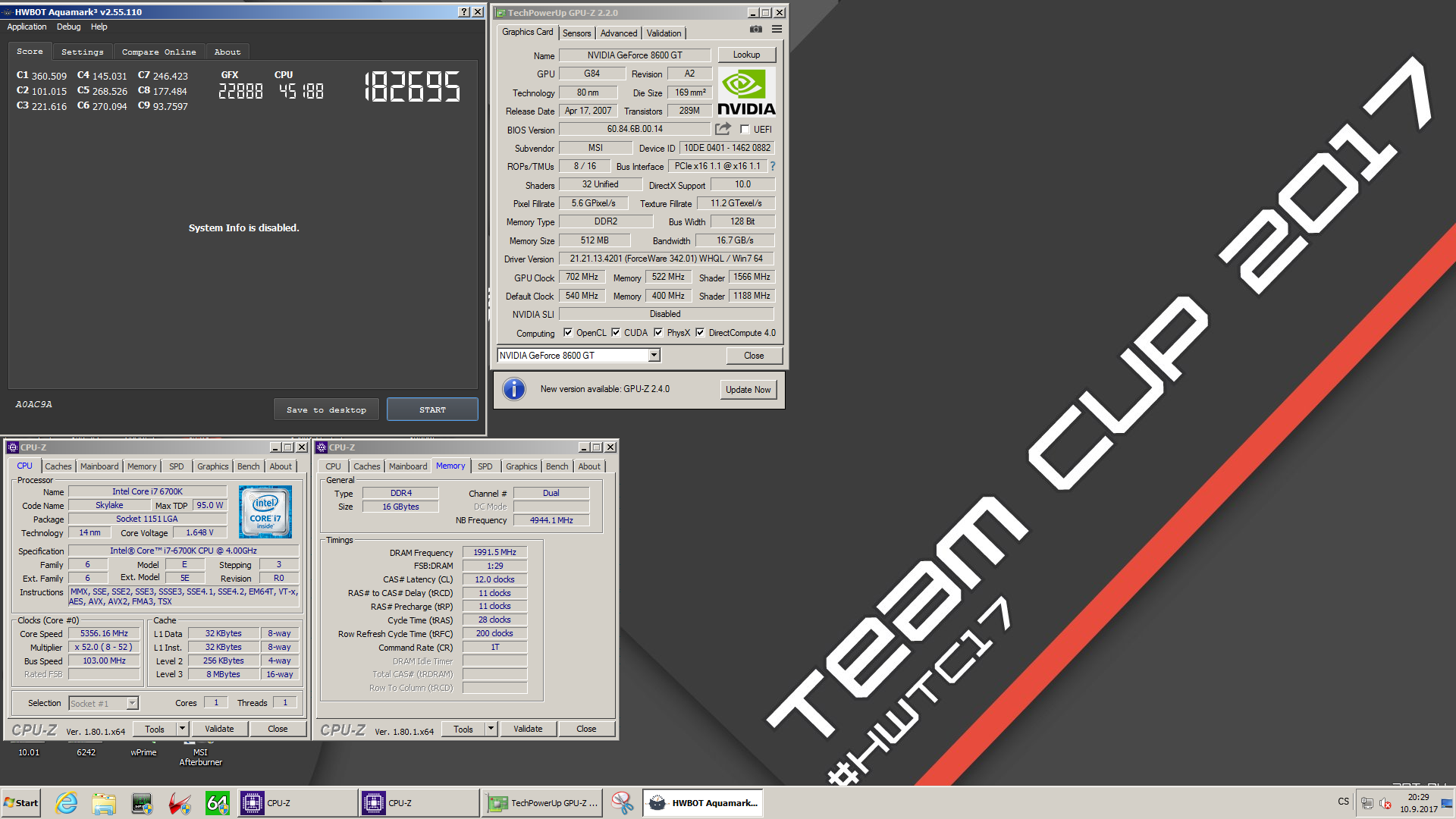The image size is (1456, 819).
Task: Open the Application menu in Aquamark
Action: point(27,27)
